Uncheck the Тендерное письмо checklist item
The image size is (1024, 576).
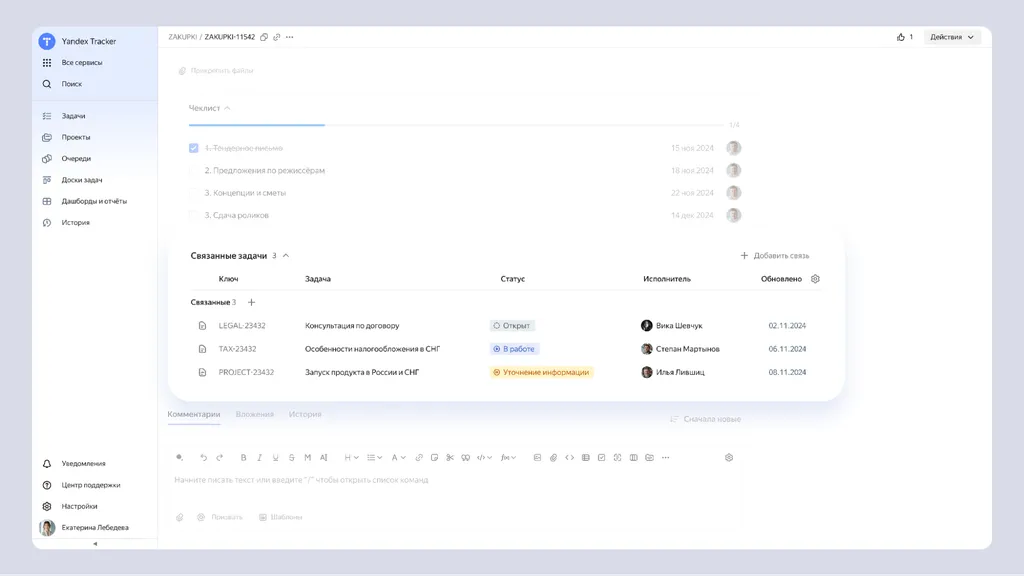194,148
